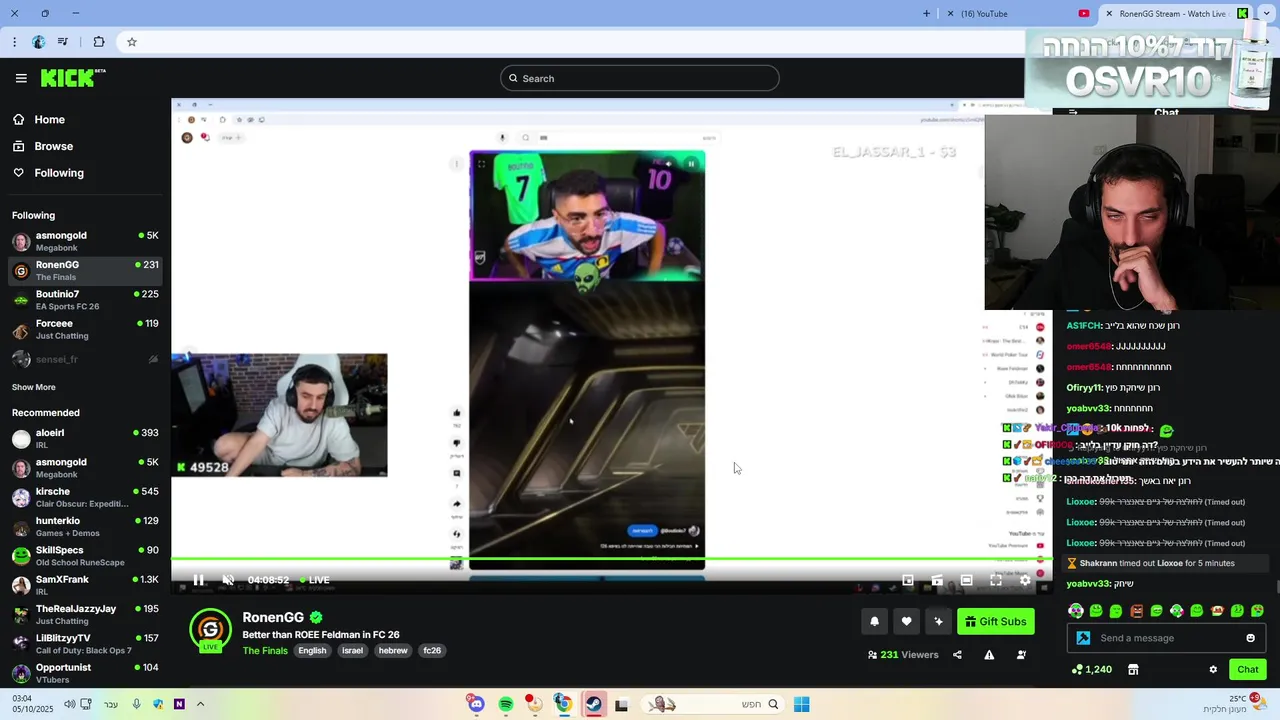Screen dimensions: 1280x720
Task: Open SkillSpecs recommended channel
Action: (85, 555)
